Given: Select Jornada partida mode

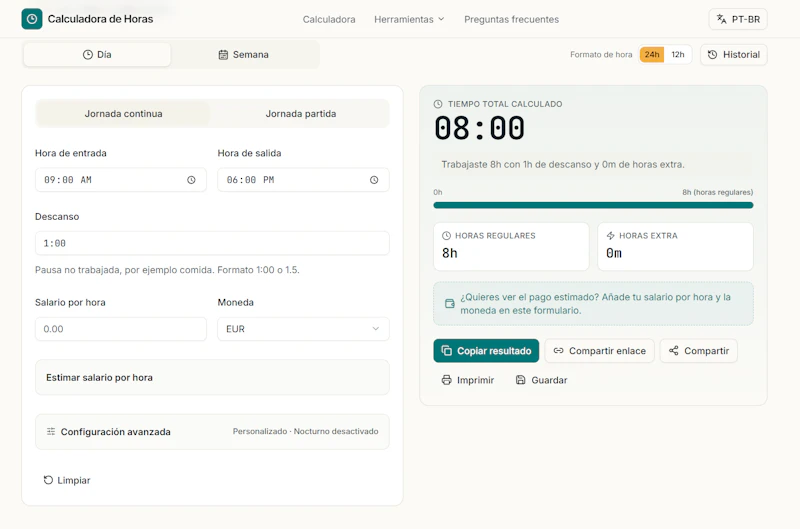Looking at the screenshot, I should [x=301, y=114].
